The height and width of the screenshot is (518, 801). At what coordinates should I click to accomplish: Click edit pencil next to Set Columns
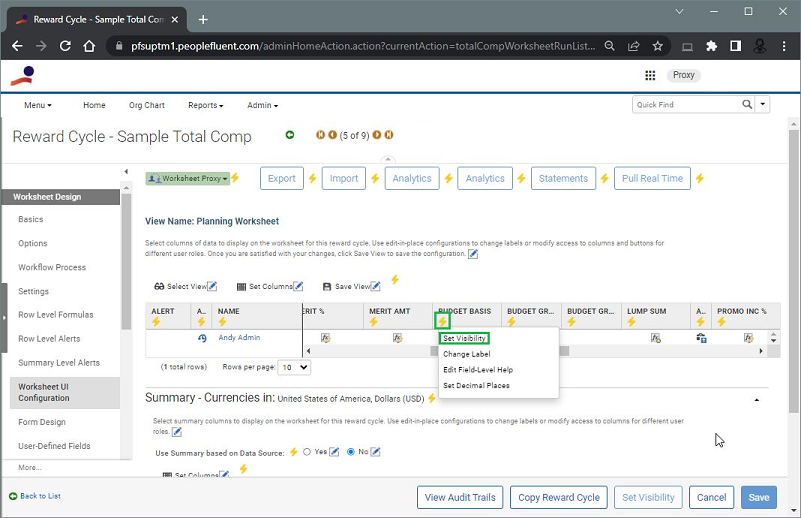point(298,286)
